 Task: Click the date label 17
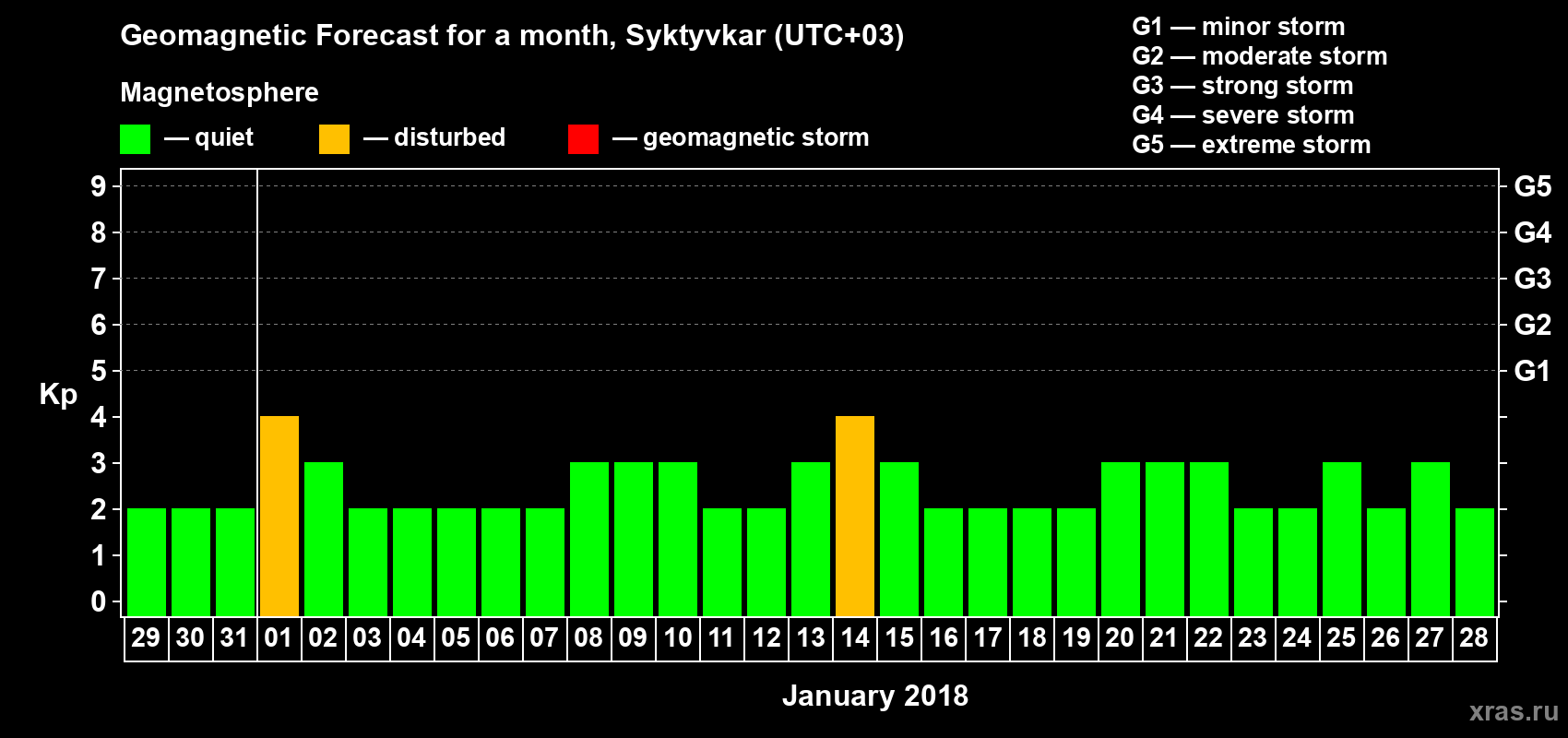pos(988,637)
